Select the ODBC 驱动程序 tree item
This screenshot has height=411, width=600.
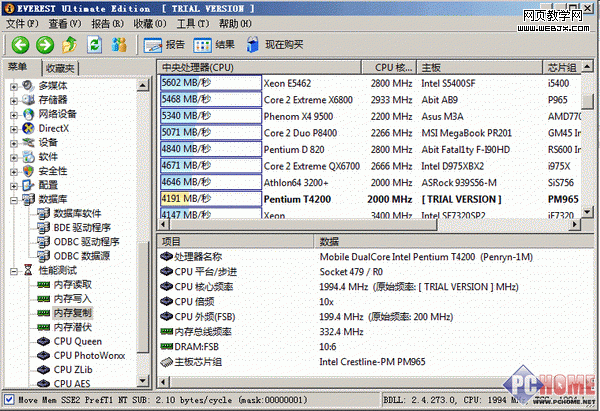[x=86, y=241]
